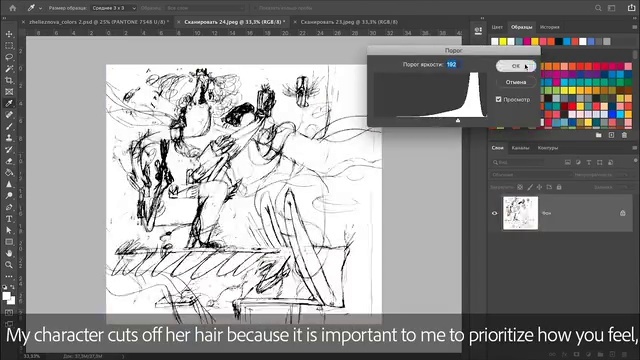Open the layer blend mode dropdown
640x360 pixels.
pos(530,175)
